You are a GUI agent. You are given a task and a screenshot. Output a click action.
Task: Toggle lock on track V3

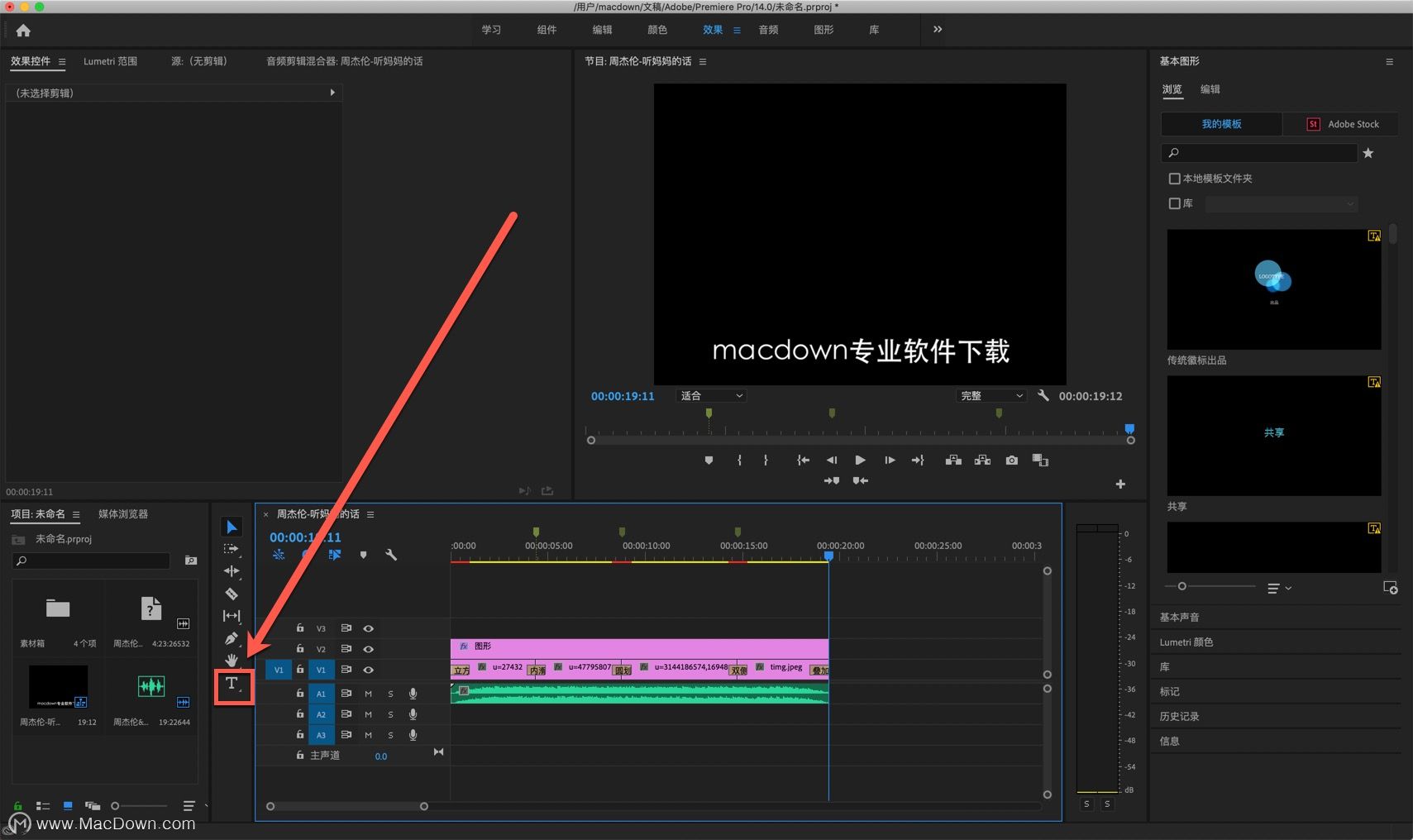[300, 628]
